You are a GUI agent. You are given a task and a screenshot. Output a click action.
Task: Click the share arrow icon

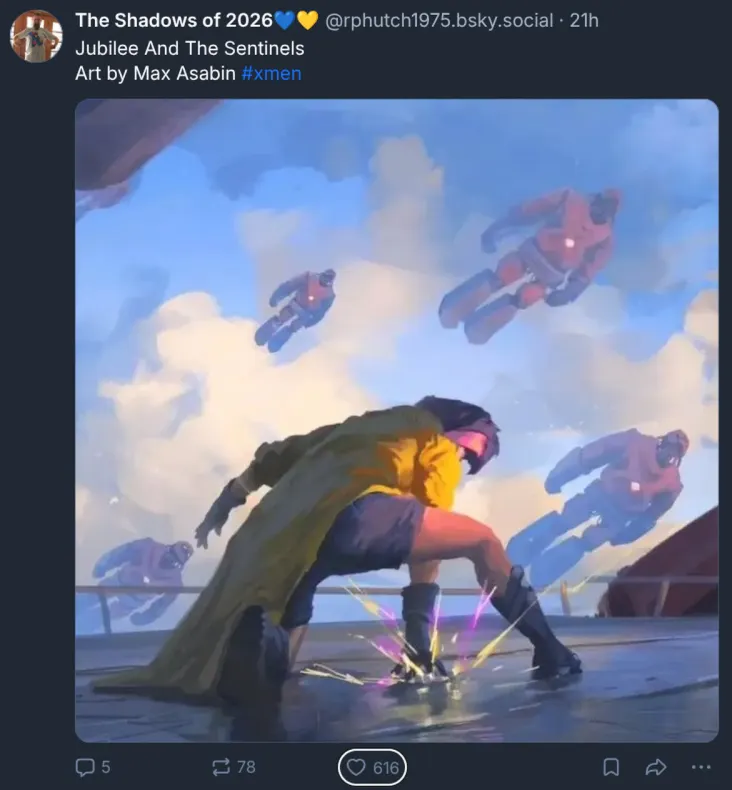(656, 767)
